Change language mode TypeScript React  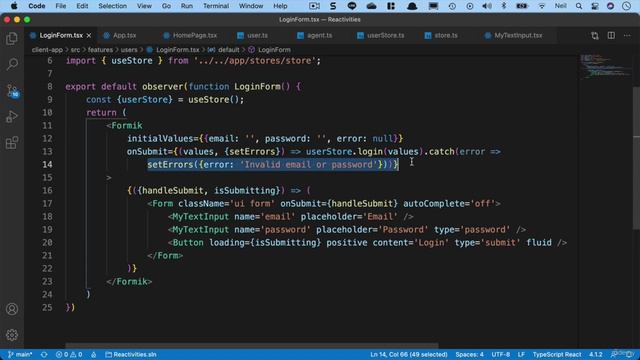tap(557, 354)
